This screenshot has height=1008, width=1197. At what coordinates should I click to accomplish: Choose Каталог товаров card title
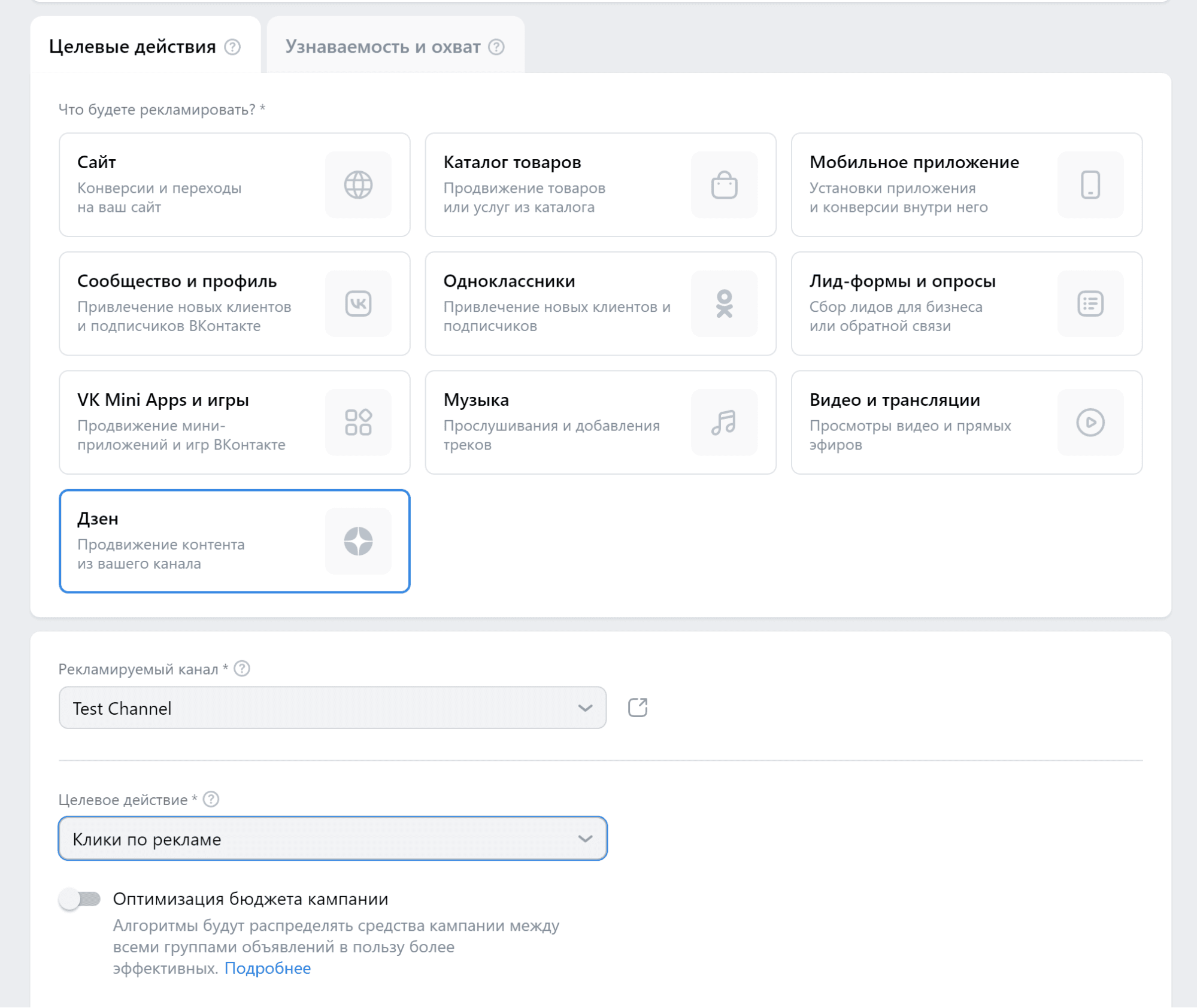(x=512, y=162)
